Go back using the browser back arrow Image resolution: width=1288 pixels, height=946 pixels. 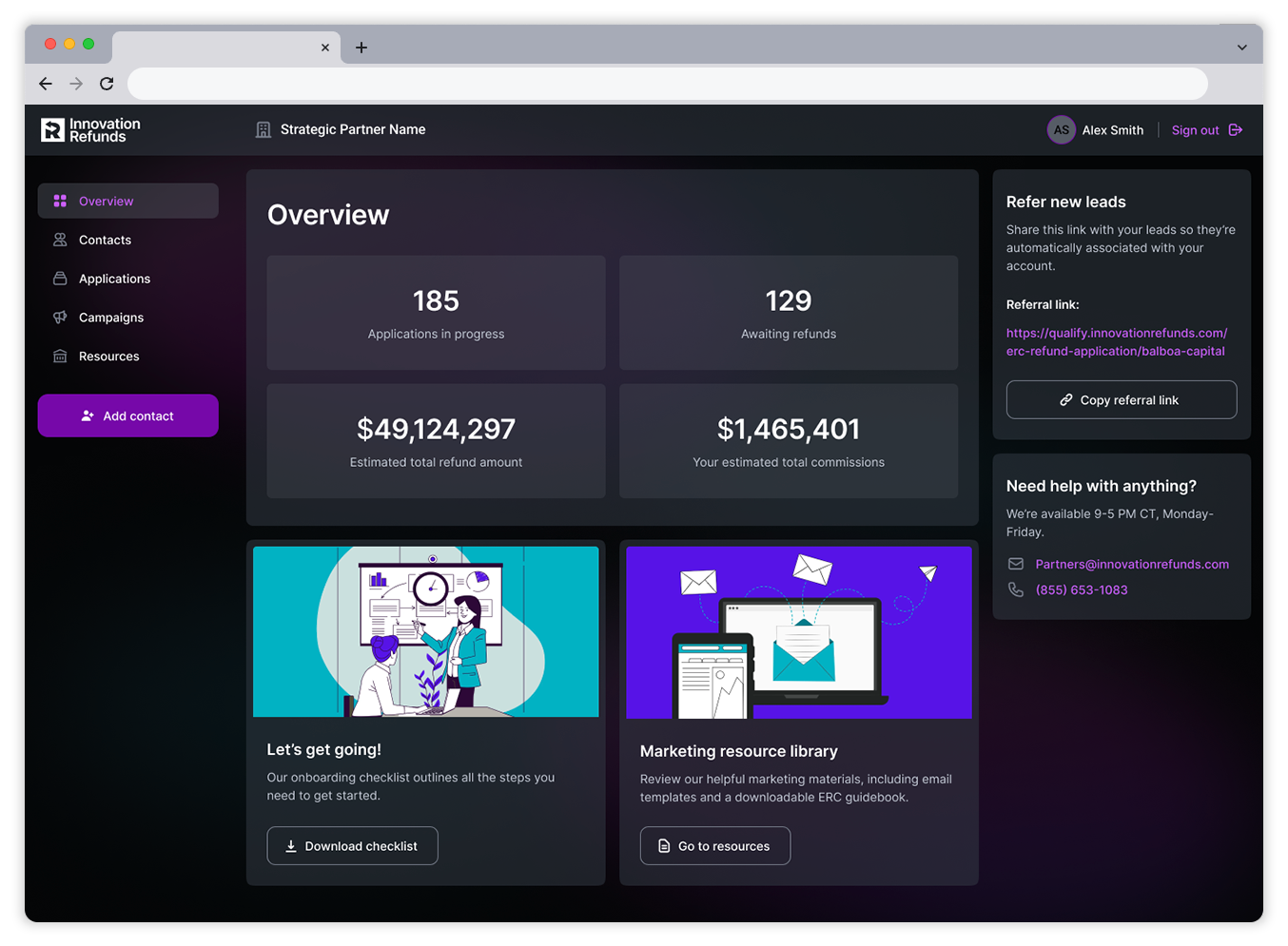click(x=46, y=84)
